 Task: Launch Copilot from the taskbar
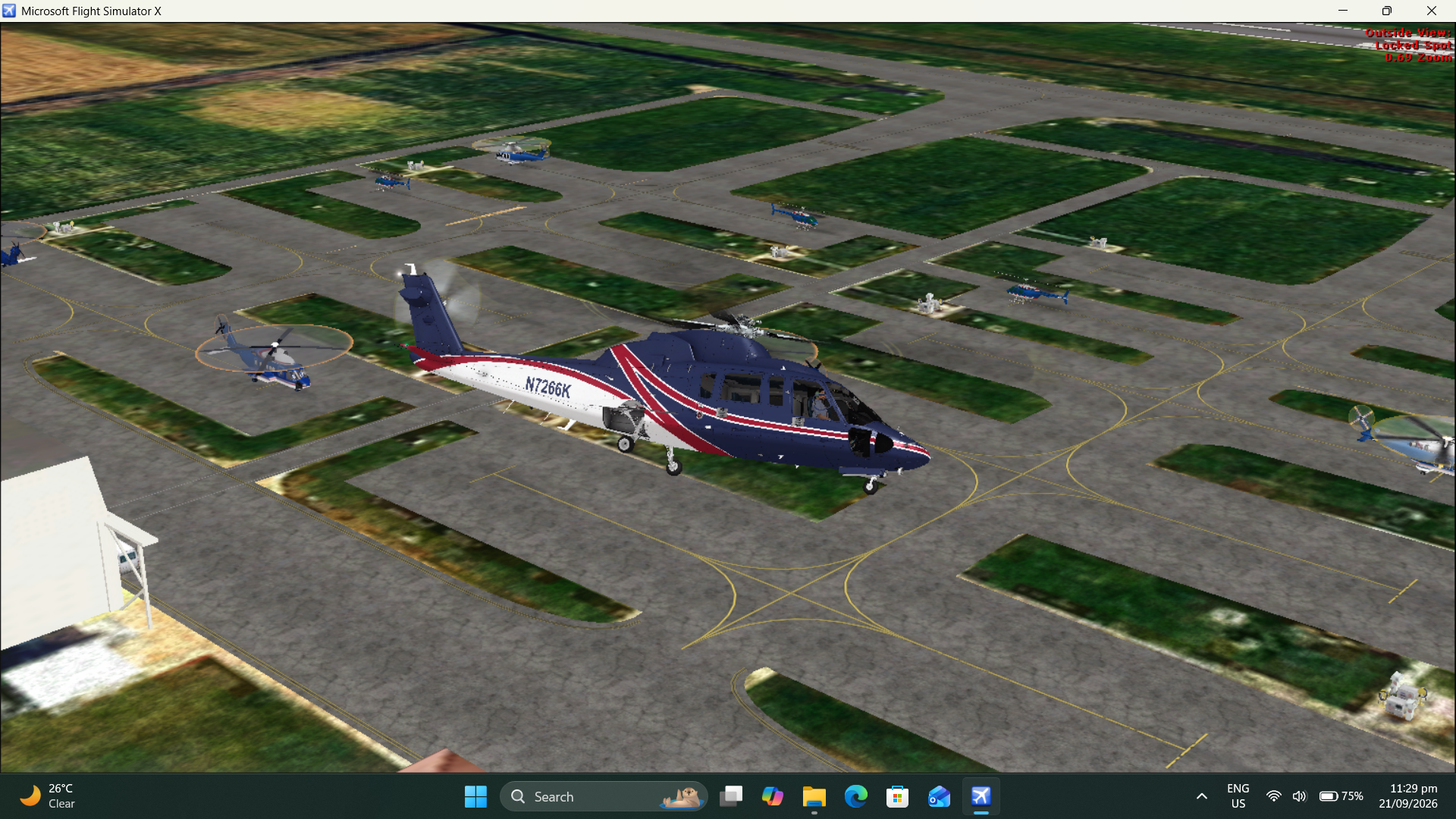pos(773,796)
